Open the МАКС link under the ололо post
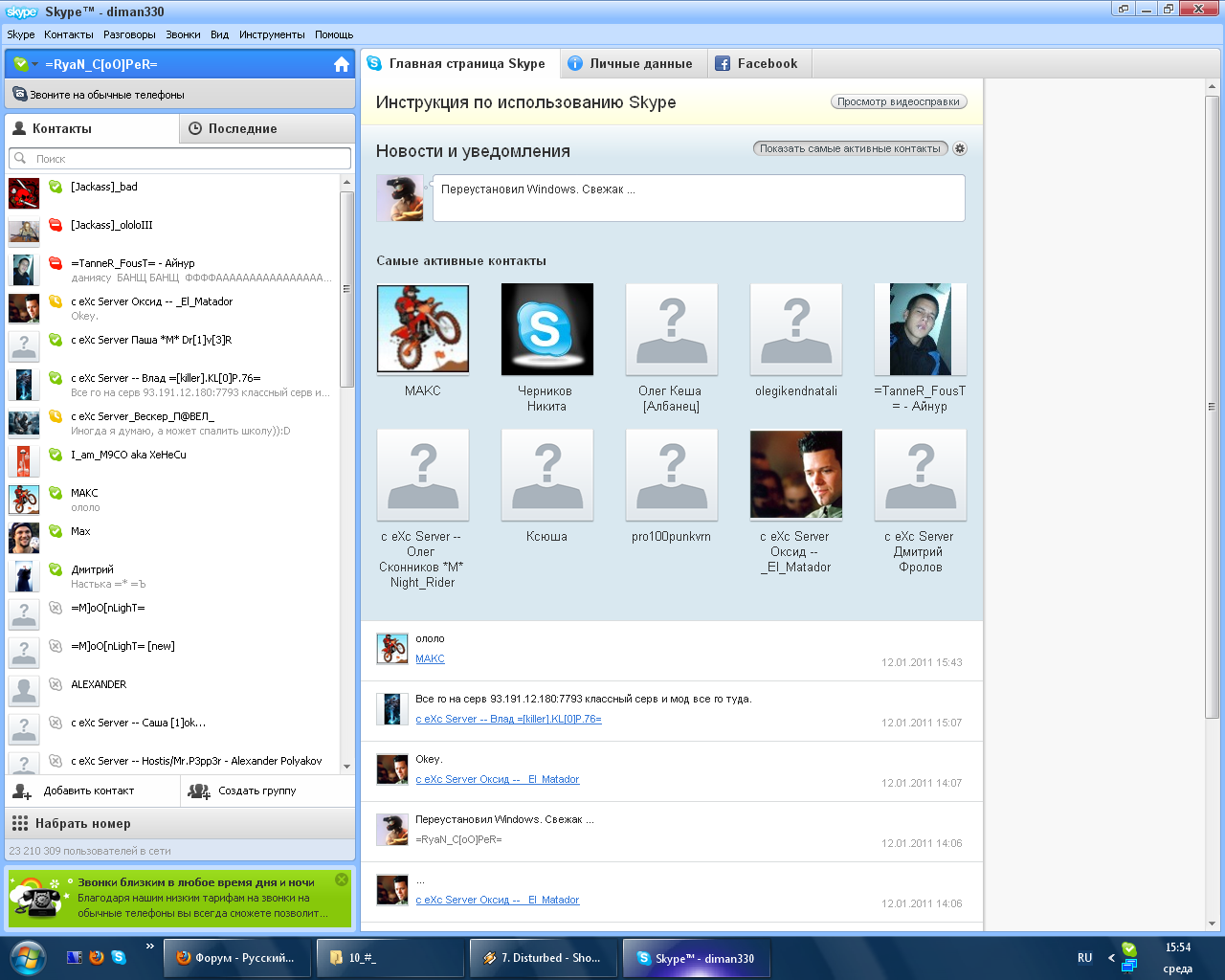 pyautogui.click(x=430, y=658)
